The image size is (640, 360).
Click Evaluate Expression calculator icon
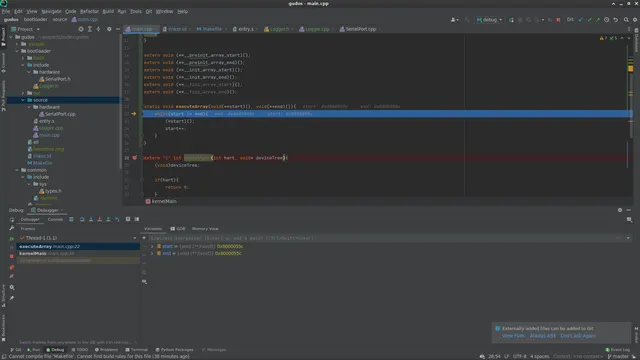tap(128, 219)
